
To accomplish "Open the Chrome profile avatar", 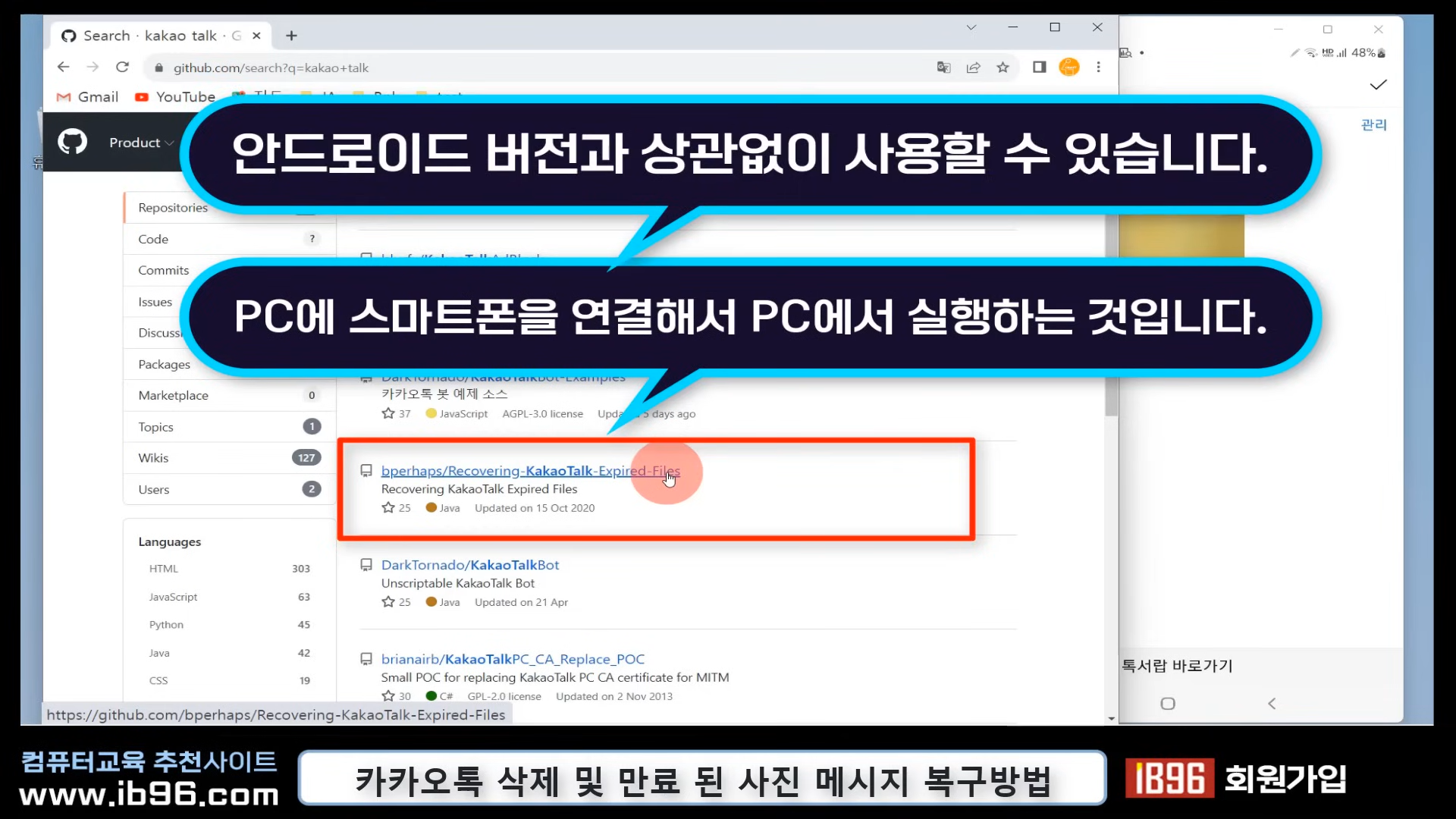I will coord(1068,67).
